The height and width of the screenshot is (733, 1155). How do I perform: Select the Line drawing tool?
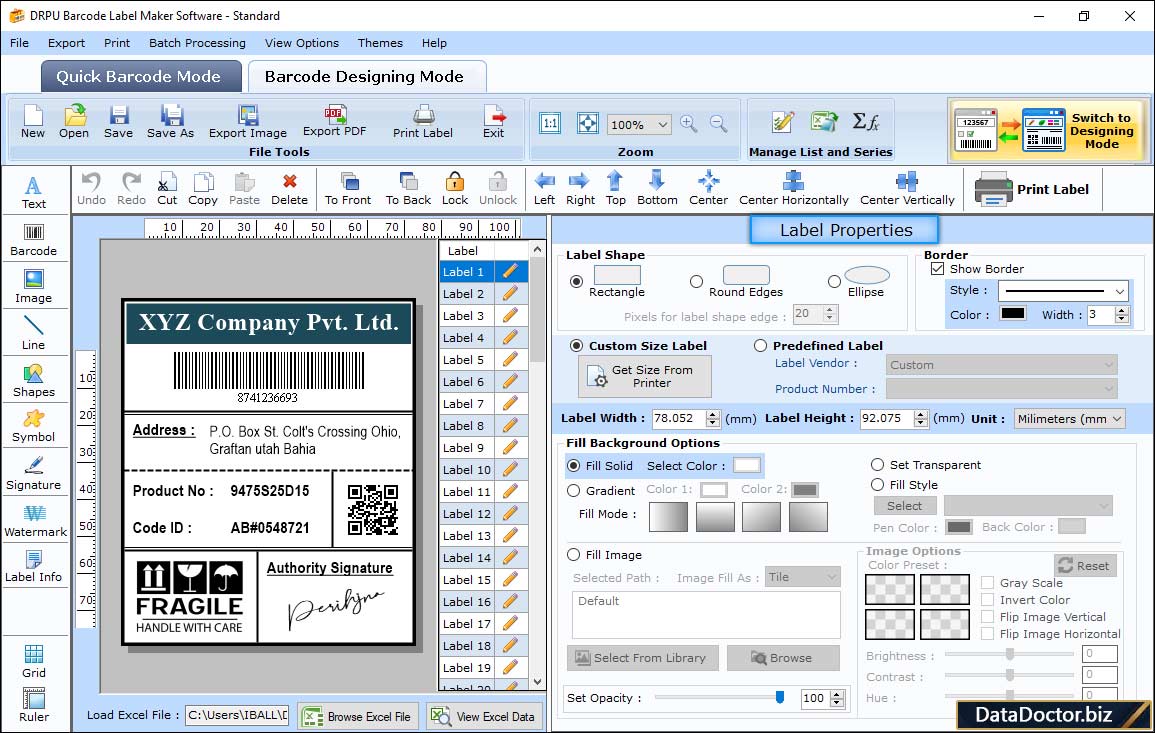[x=34, y=333]
